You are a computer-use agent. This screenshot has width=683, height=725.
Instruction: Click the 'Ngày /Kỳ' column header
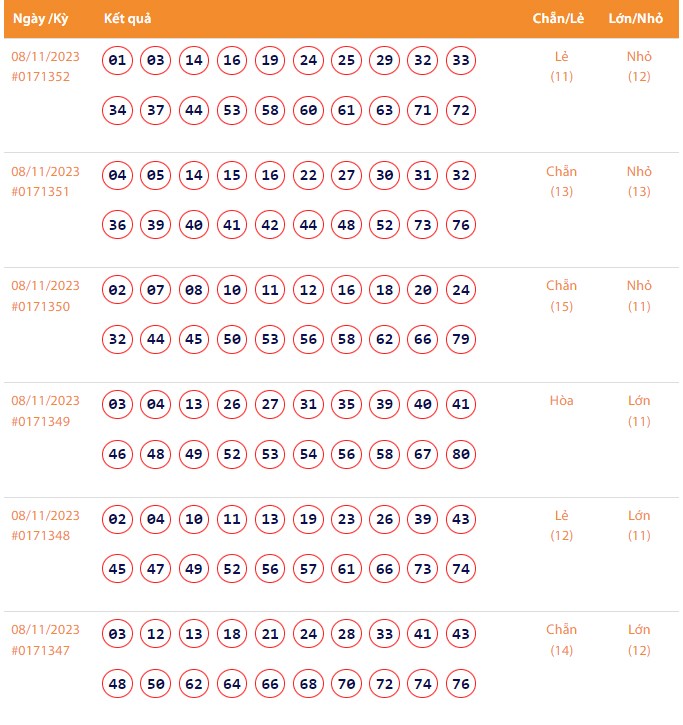[x=40, y=19]
